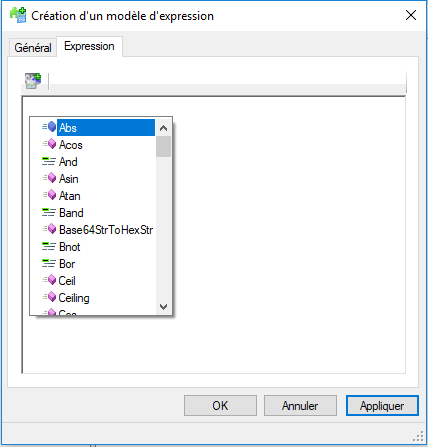Pick Ceiling from the function list
This screenshot has height=447, width=428.
click(74, 298)
